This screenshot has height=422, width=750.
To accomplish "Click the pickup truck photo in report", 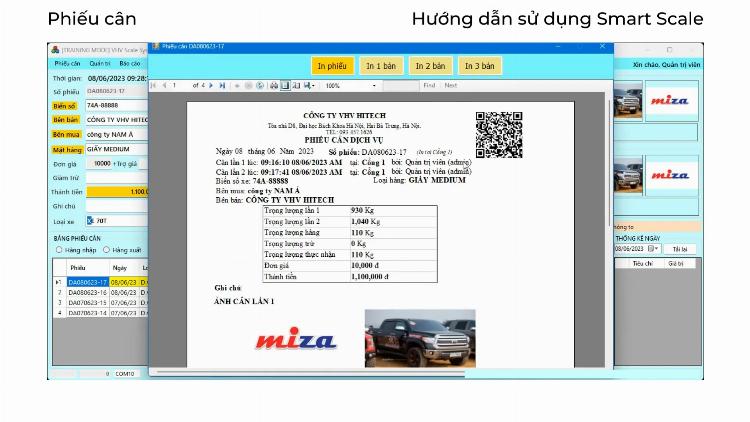I will point(420,338).
